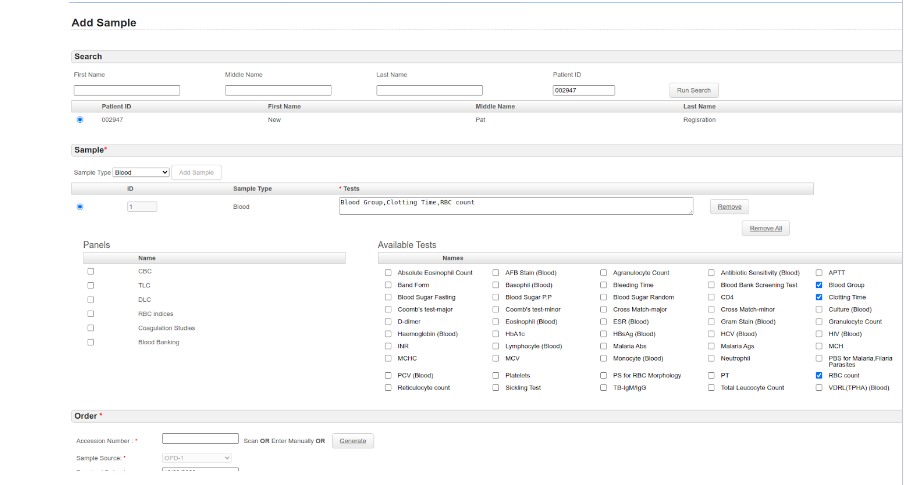Click the Middle Name search field
The height and width of the screenshot is (485, 904).
tap(278, 91)
